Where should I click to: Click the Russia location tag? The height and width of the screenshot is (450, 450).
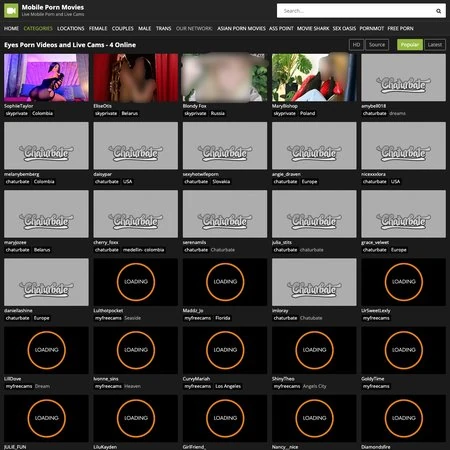tap(218, 113)
